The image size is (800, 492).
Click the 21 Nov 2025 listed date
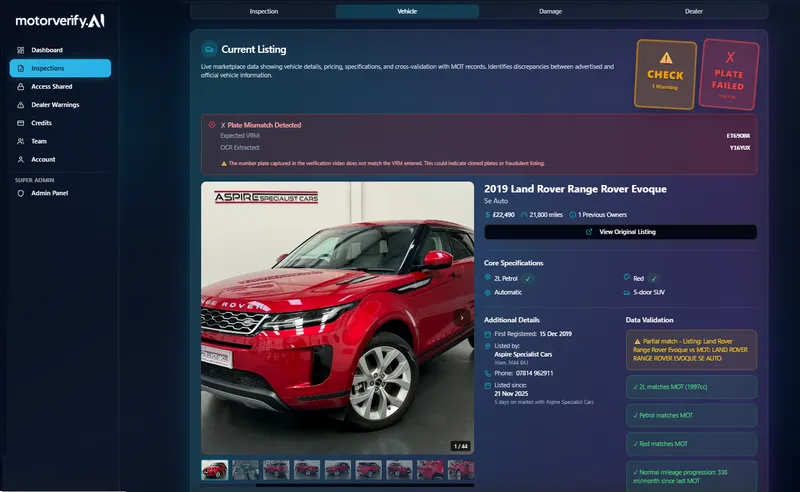pos(511,394)
